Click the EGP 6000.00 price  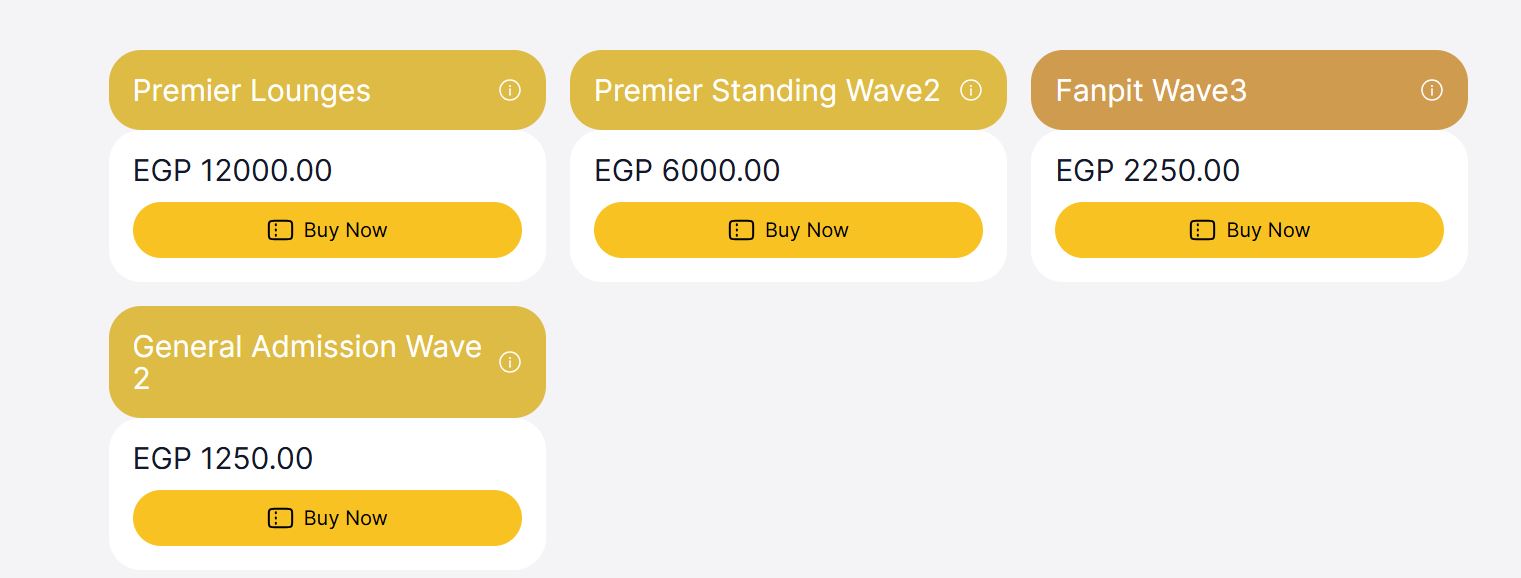point(687,171)
